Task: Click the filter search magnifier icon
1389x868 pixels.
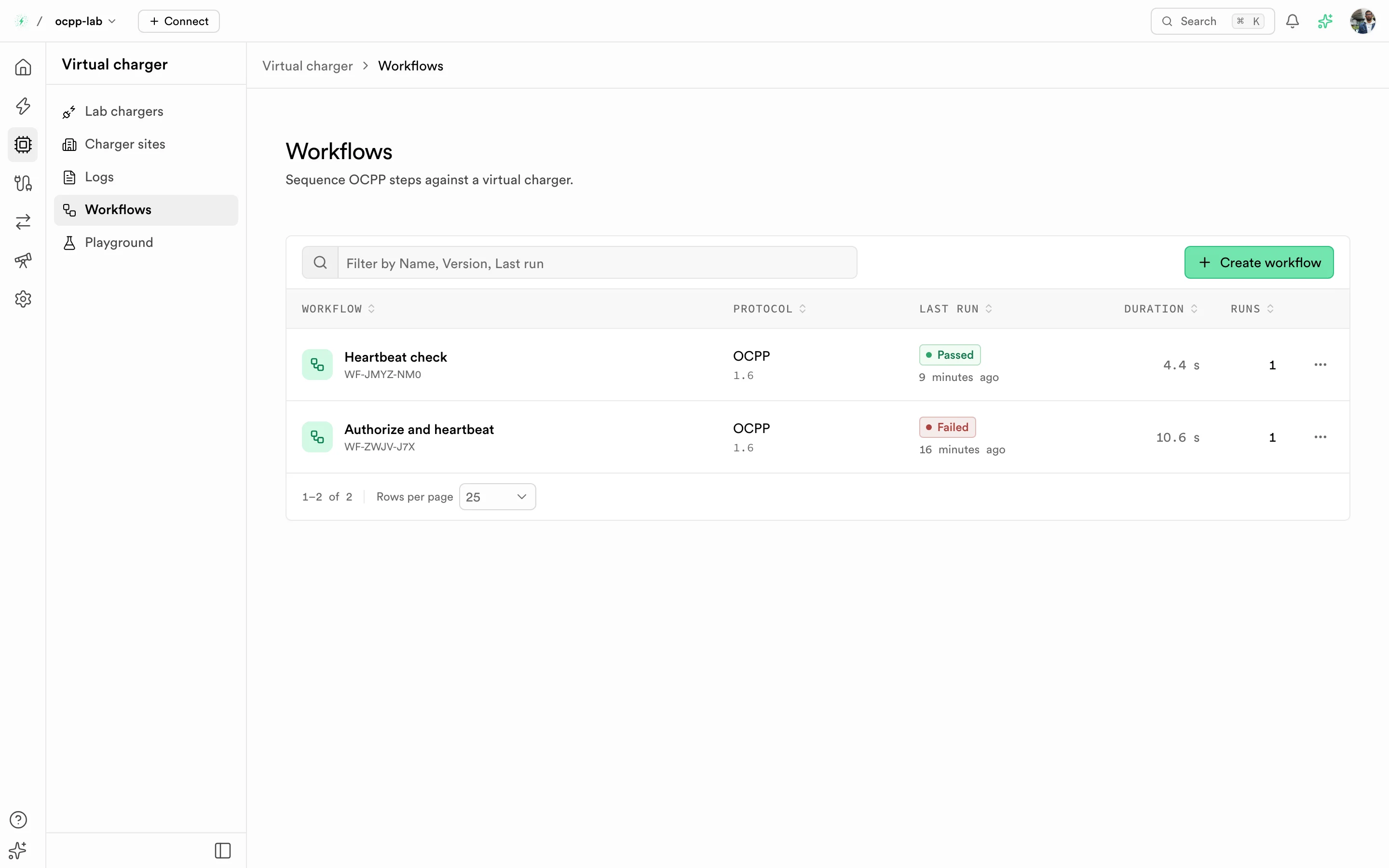Action: pos(320,262)
